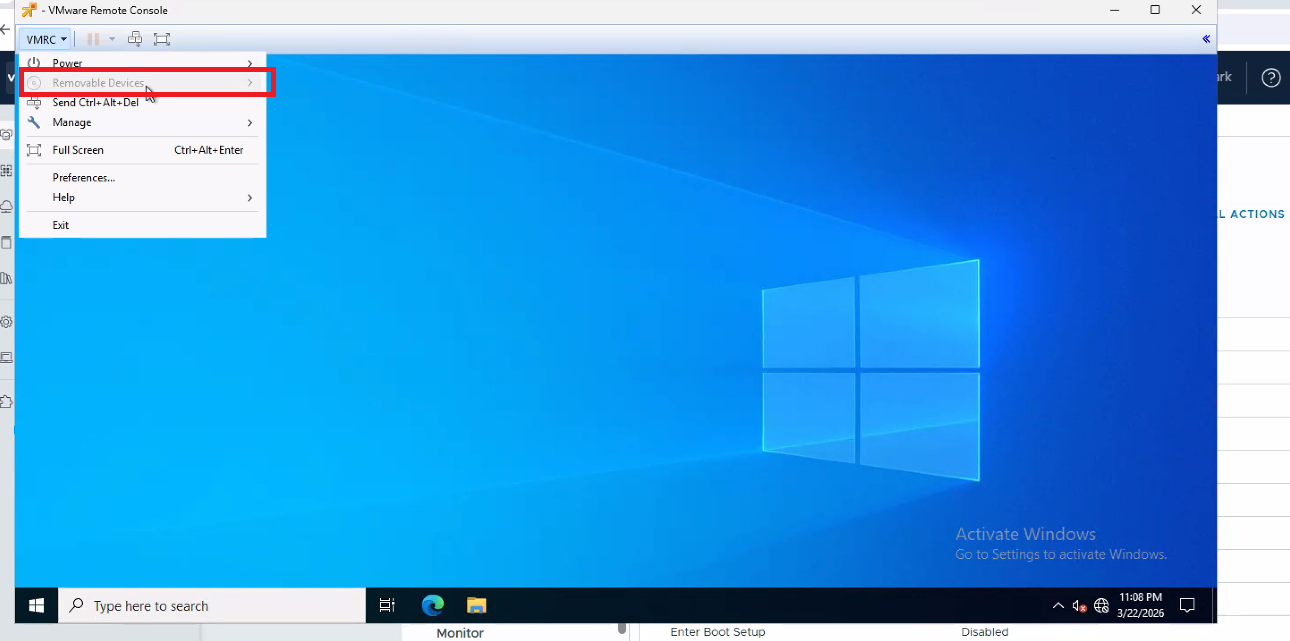This screenshot has height=641, width=1290.
Task: Click the gear icon in the vSphere sidebar
Action: pos(6,322)
